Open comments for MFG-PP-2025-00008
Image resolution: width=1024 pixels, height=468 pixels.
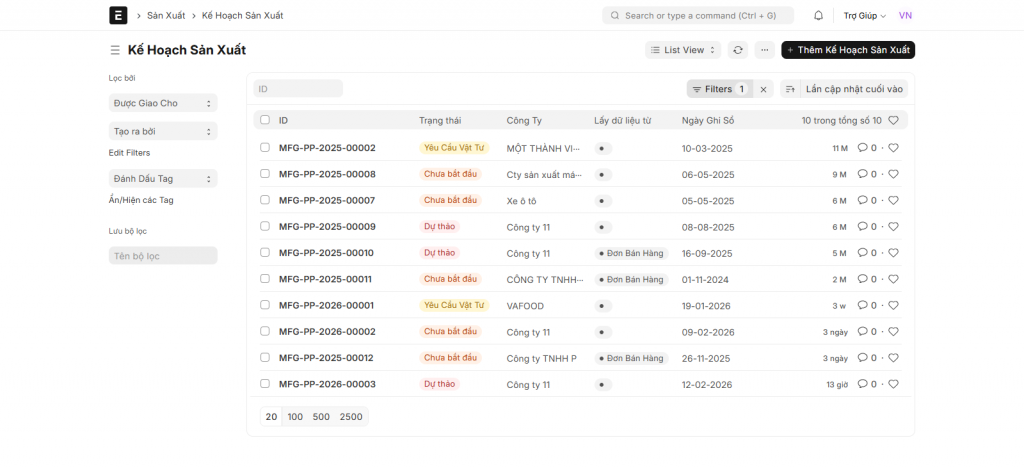click(867, 174)
